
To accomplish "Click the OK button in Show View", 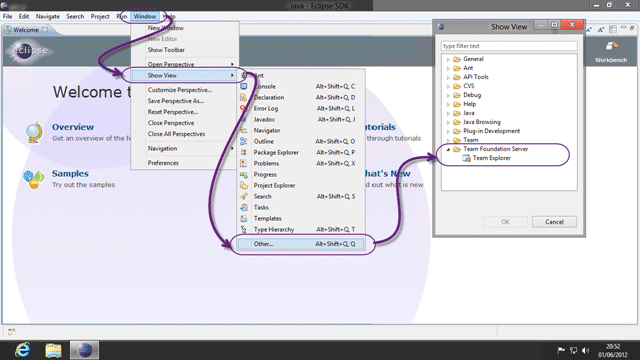I will (505, 222).
